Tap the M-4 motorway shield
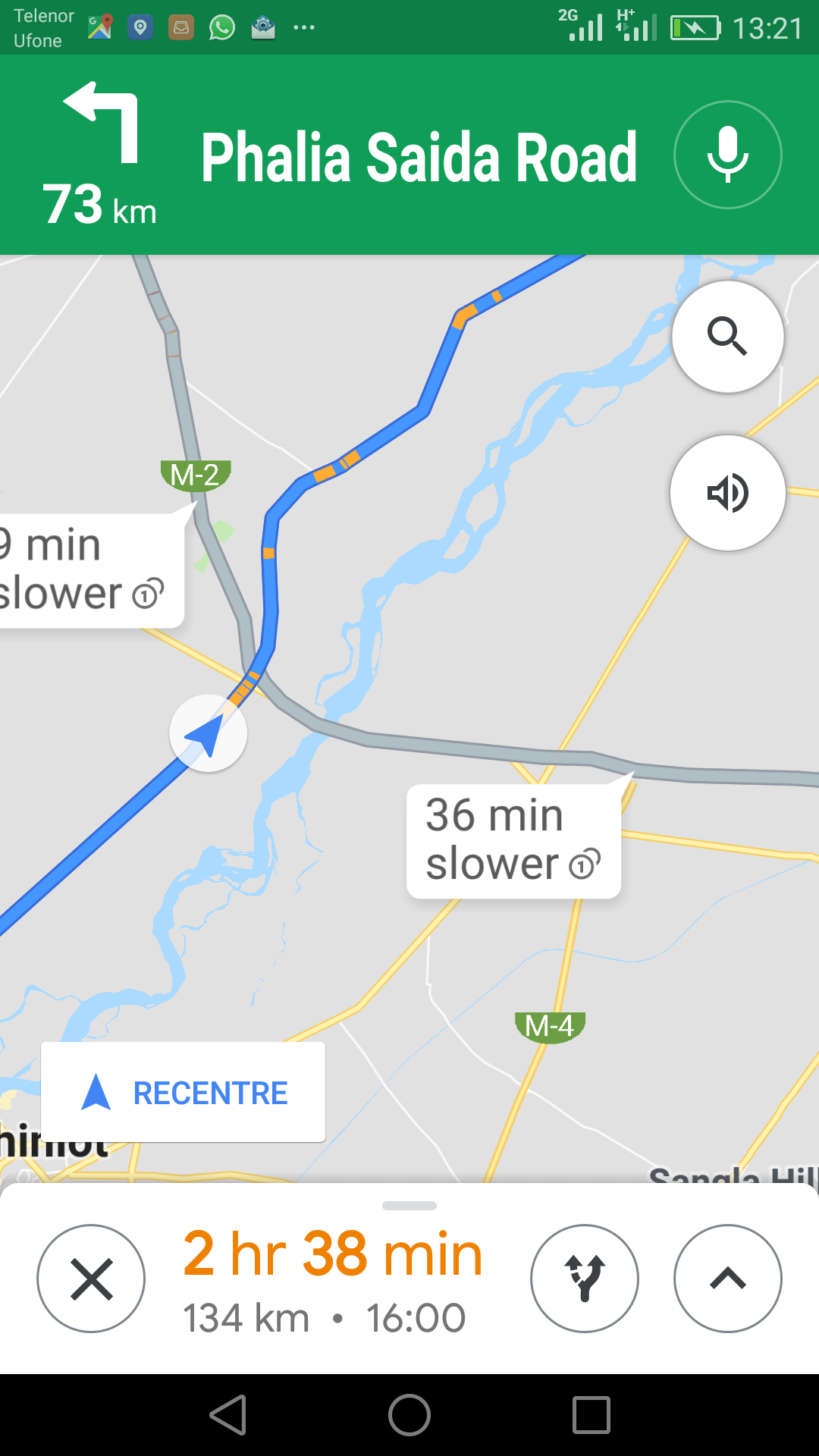 [550, 1027]
